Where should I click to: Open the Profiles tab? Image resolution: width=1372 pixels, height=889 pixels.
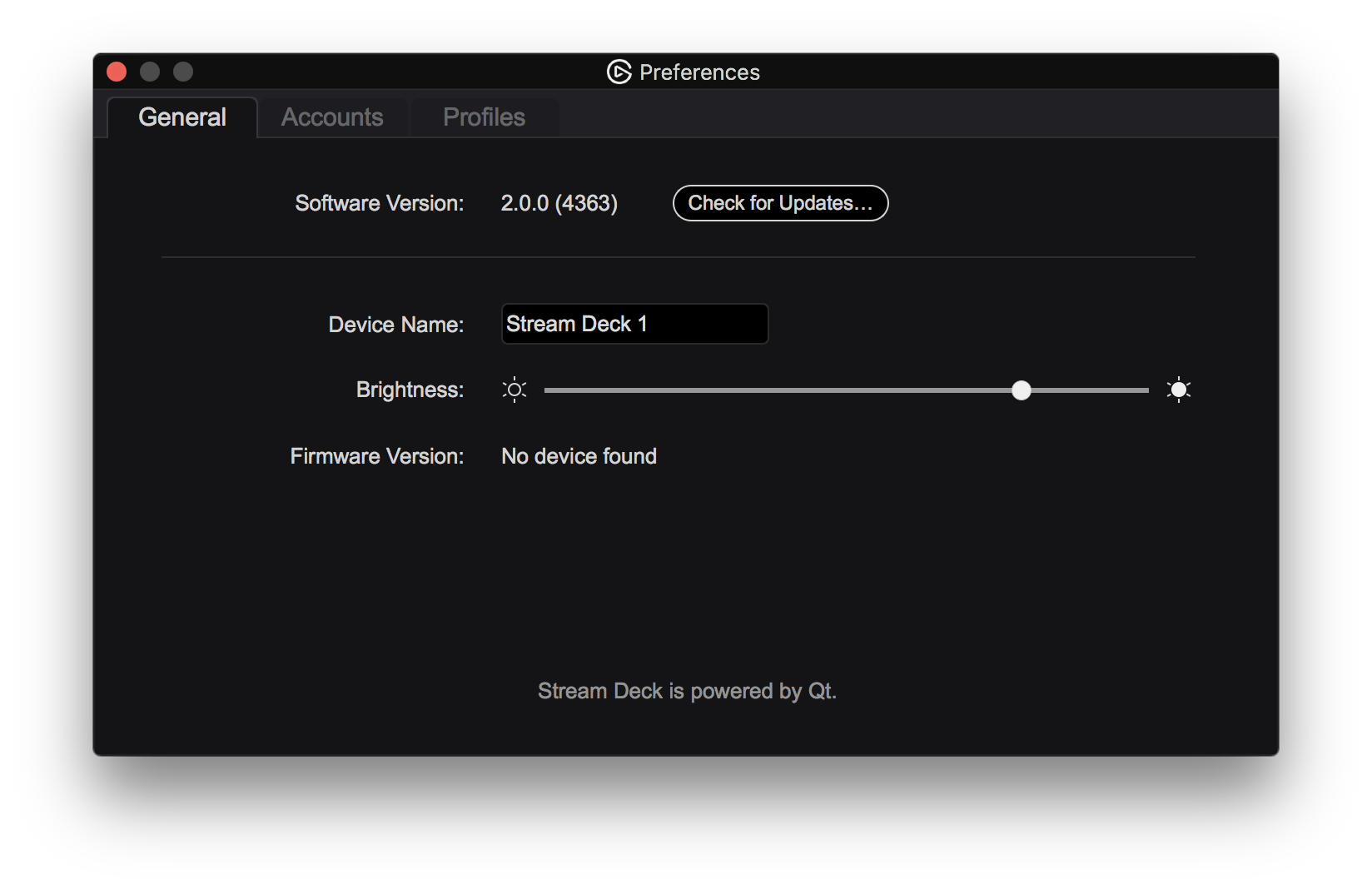point(484,117)
